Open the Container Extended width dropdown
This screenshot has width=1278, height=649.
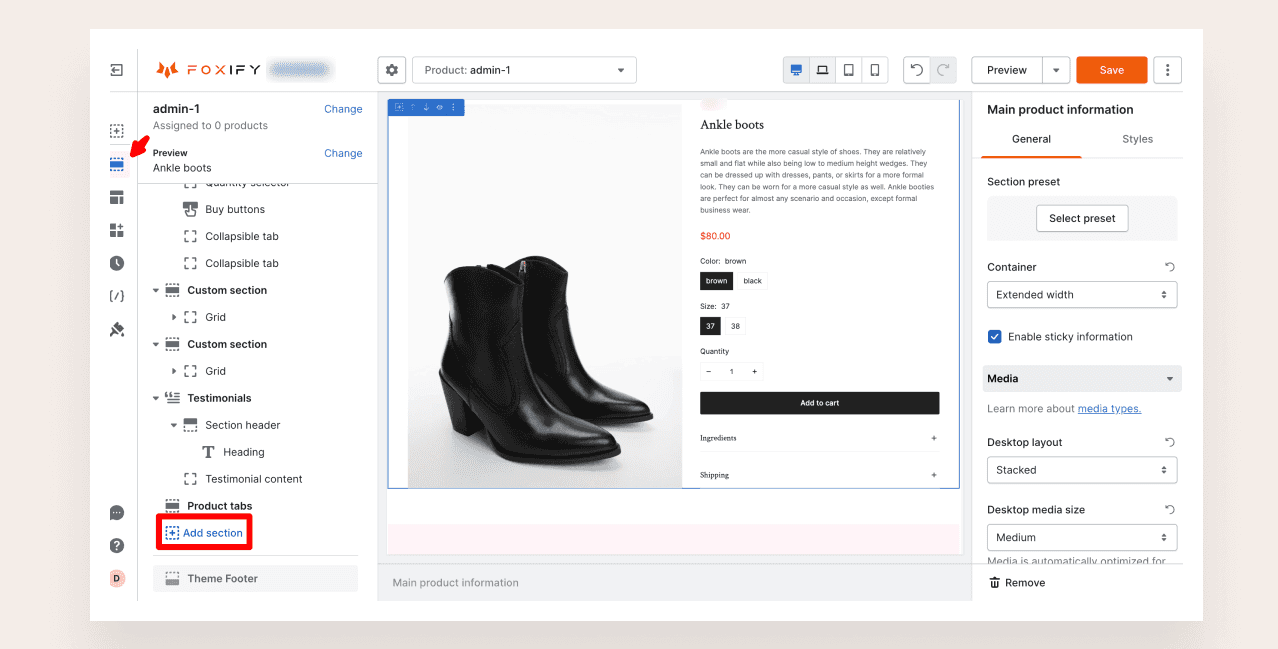click(1081, 295)
